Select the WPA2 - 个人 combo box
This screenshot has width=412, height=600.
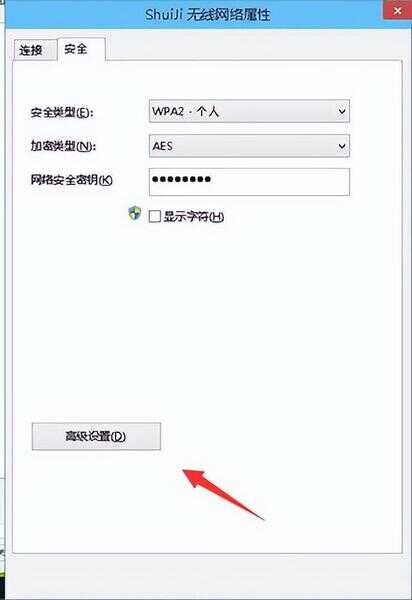click(249, 111)
